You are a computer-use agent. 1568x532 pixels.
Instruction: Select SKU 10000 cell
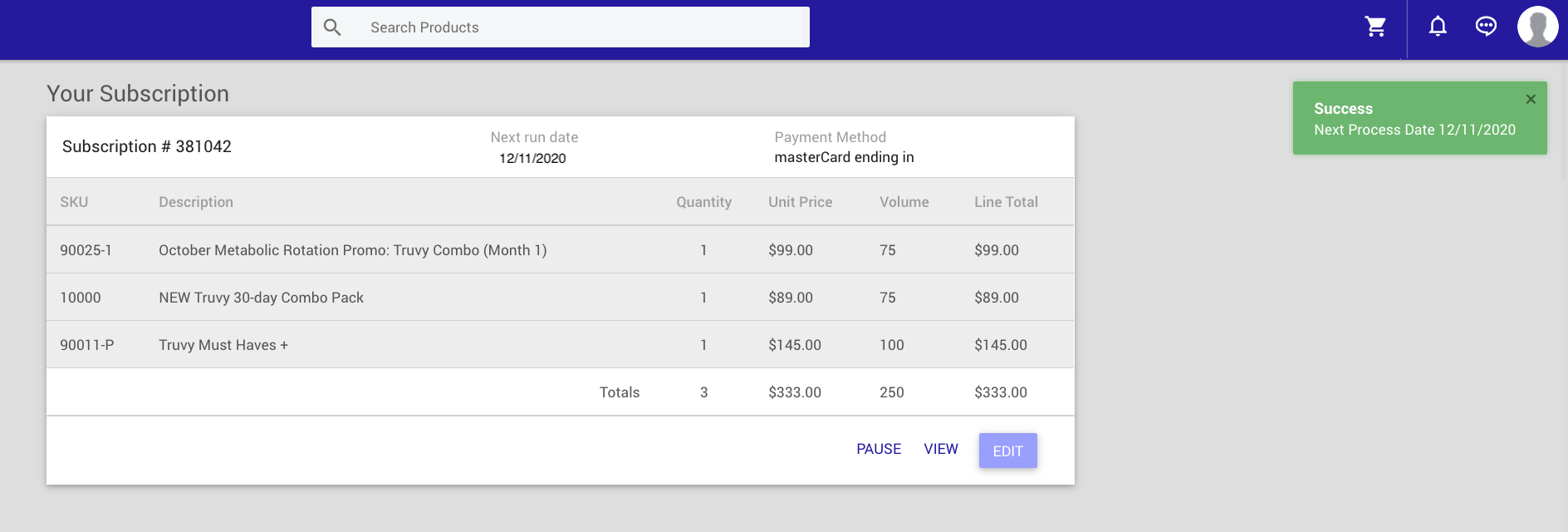coord(80,298)
